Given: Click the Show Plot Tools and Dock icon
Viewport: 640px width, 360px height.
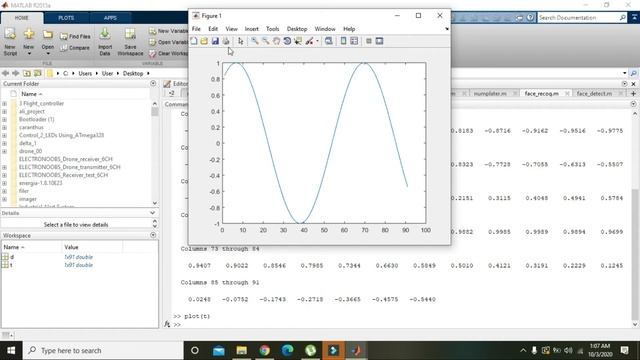Looking at the screenshot, I should coord(379,41).
